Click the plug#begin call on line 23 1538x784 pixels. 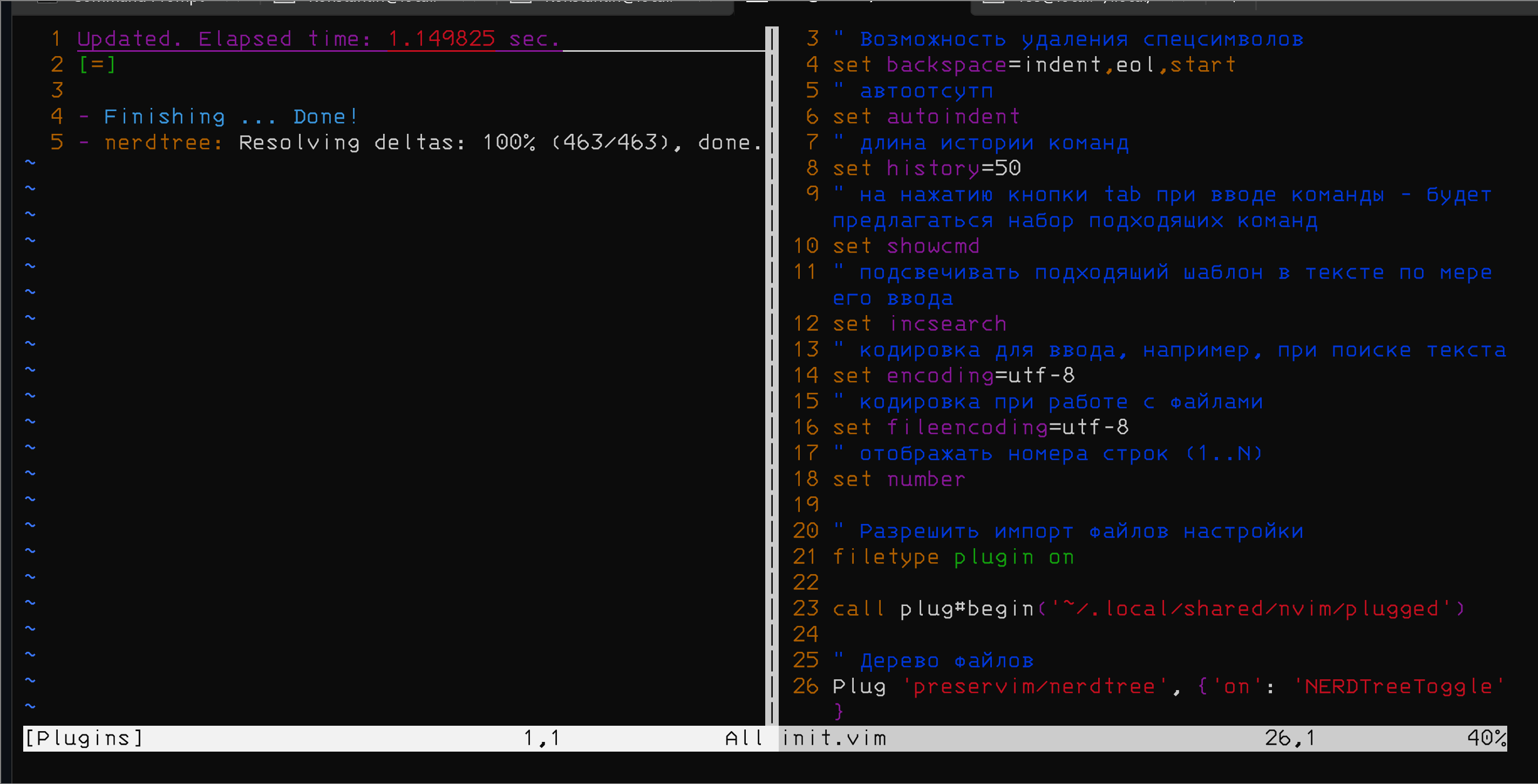click(967, 609)
